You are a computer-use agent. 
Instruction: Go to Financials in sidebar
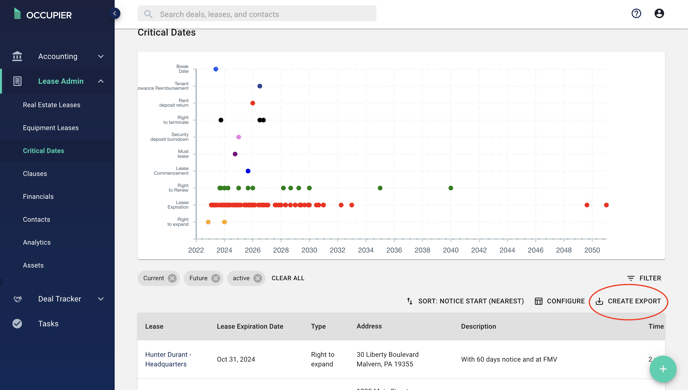click(x=38, y=197)
